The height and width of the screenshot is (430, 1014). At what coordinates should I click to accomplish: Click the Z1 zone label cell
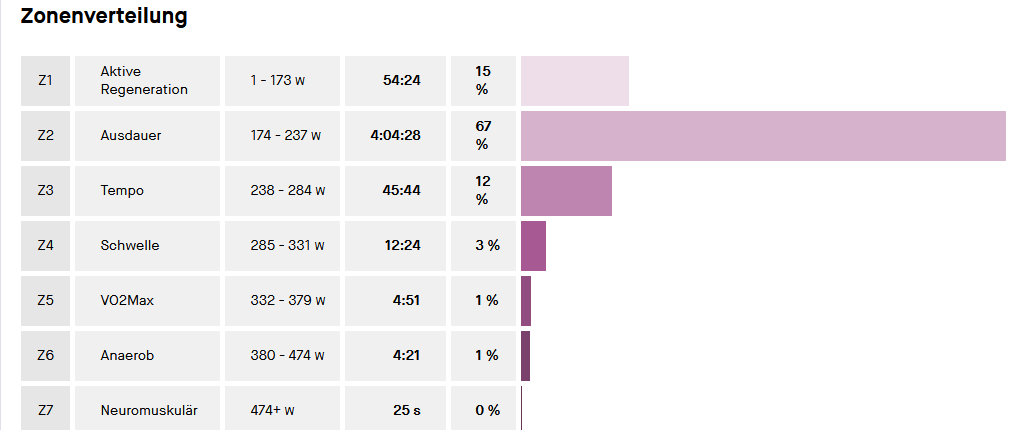coord(45,81)
